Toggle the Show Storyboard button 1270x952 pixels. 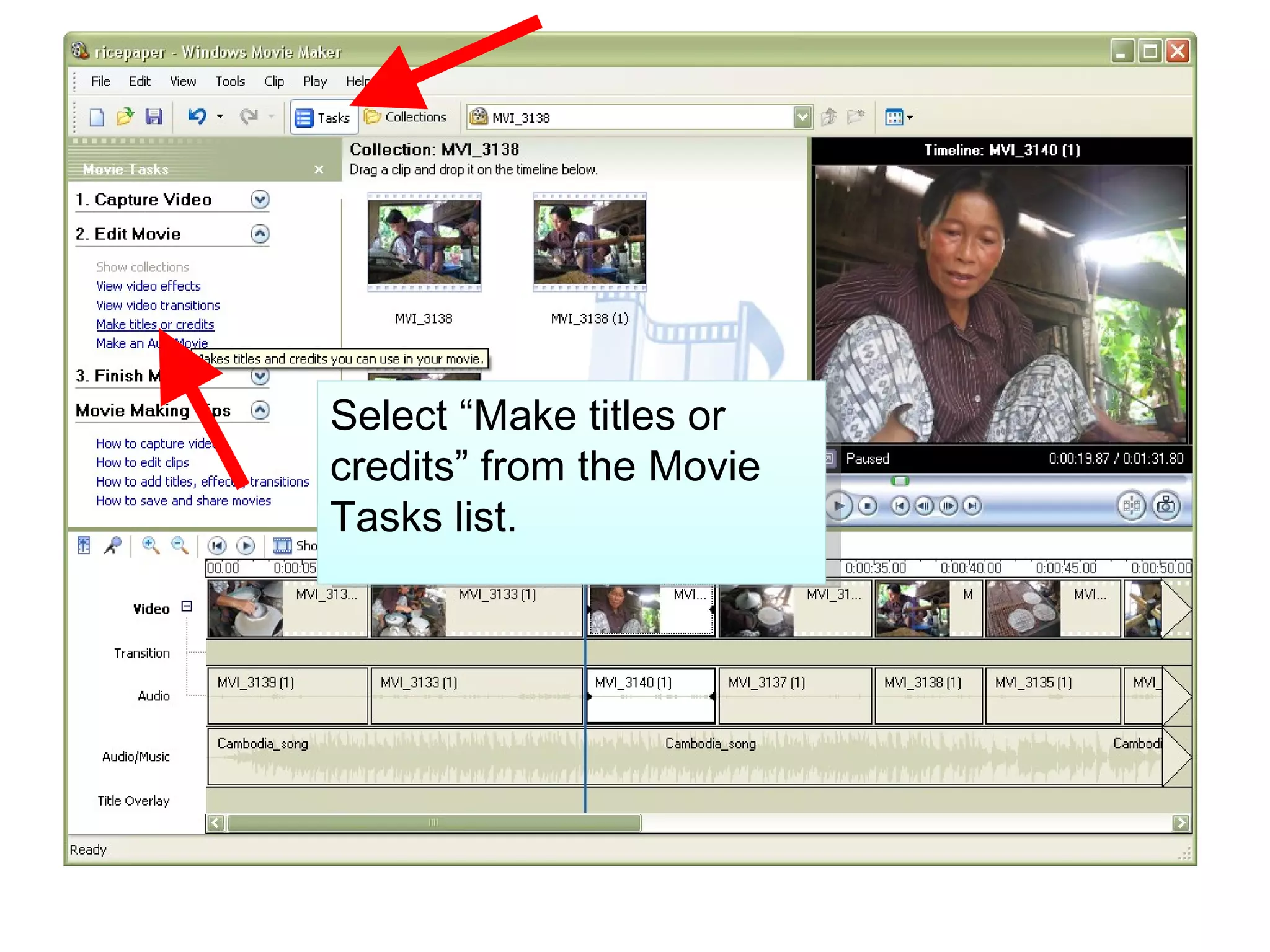pyautogui.click(x=295, y=545)
